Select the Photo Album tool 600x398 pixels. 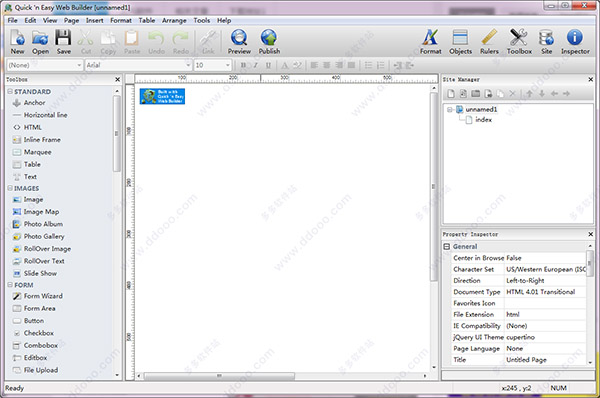38,224
